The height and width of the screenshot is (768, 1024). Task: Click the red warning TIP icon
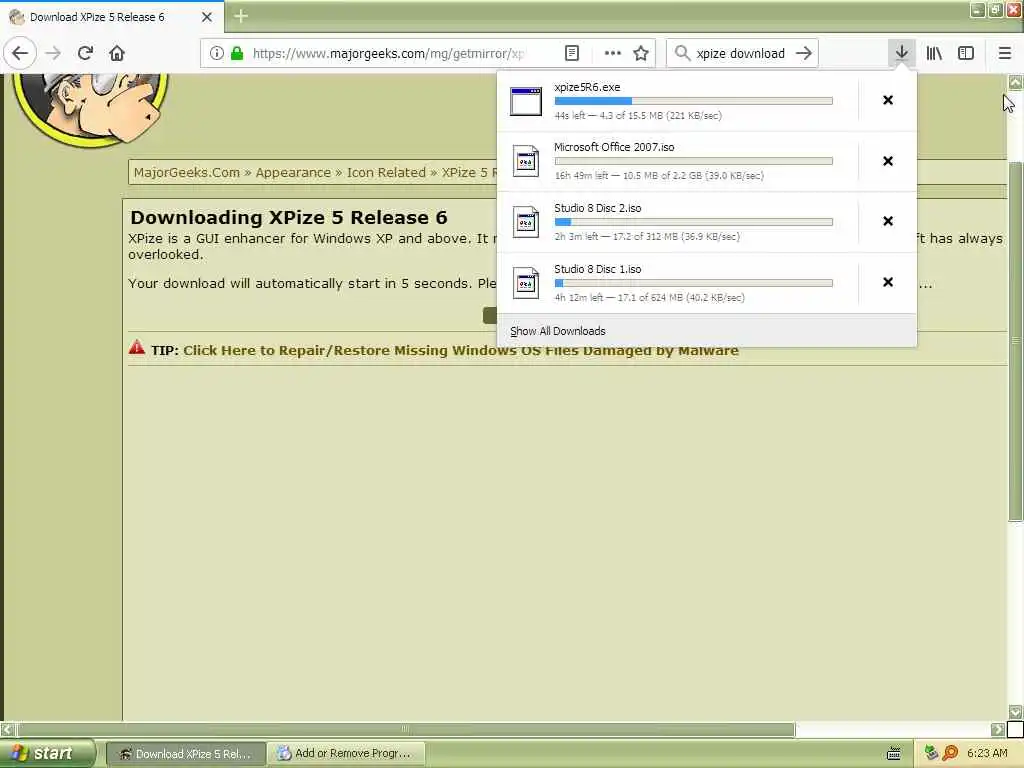coord(136,347)
